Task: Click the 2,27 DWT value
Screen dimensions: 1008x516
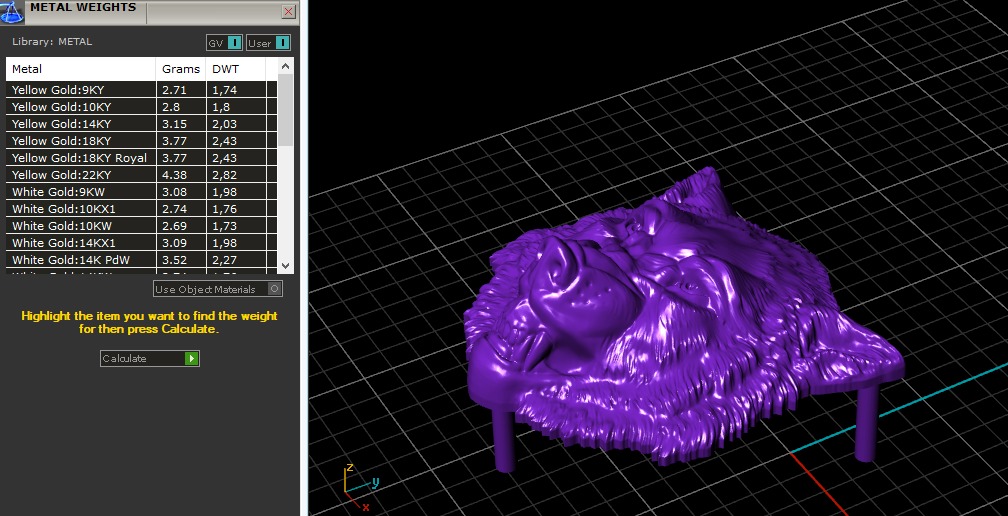Action: [x=224, y=260]
